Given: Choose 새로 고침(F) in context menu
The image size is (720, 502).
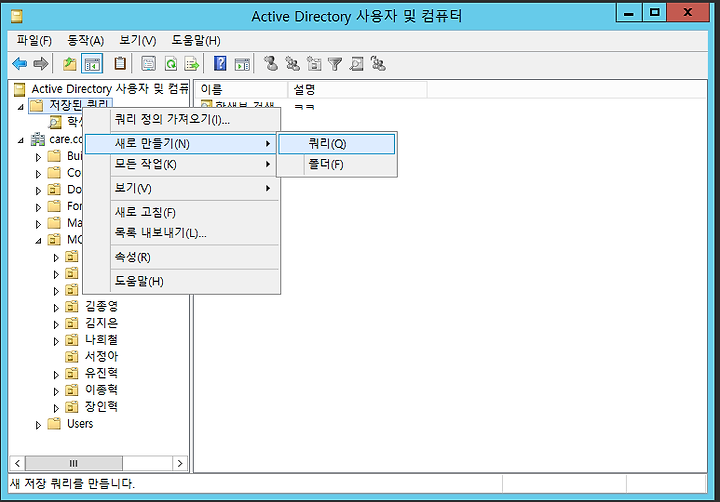Looking at the screenshot, I should point(182,213).
